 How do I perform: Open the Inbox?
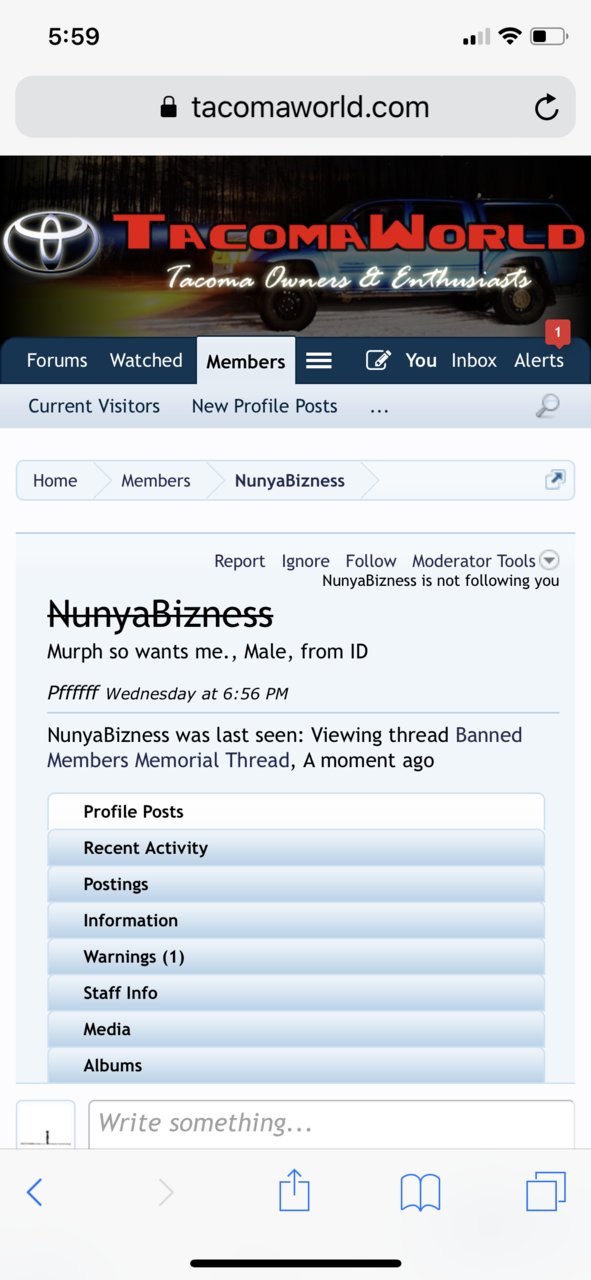[474, 360]
